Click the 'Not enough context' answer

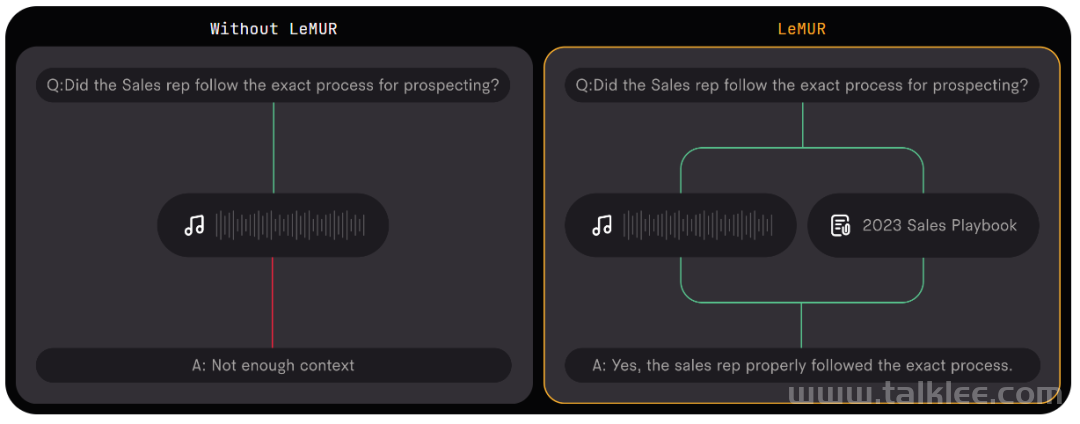273,365
